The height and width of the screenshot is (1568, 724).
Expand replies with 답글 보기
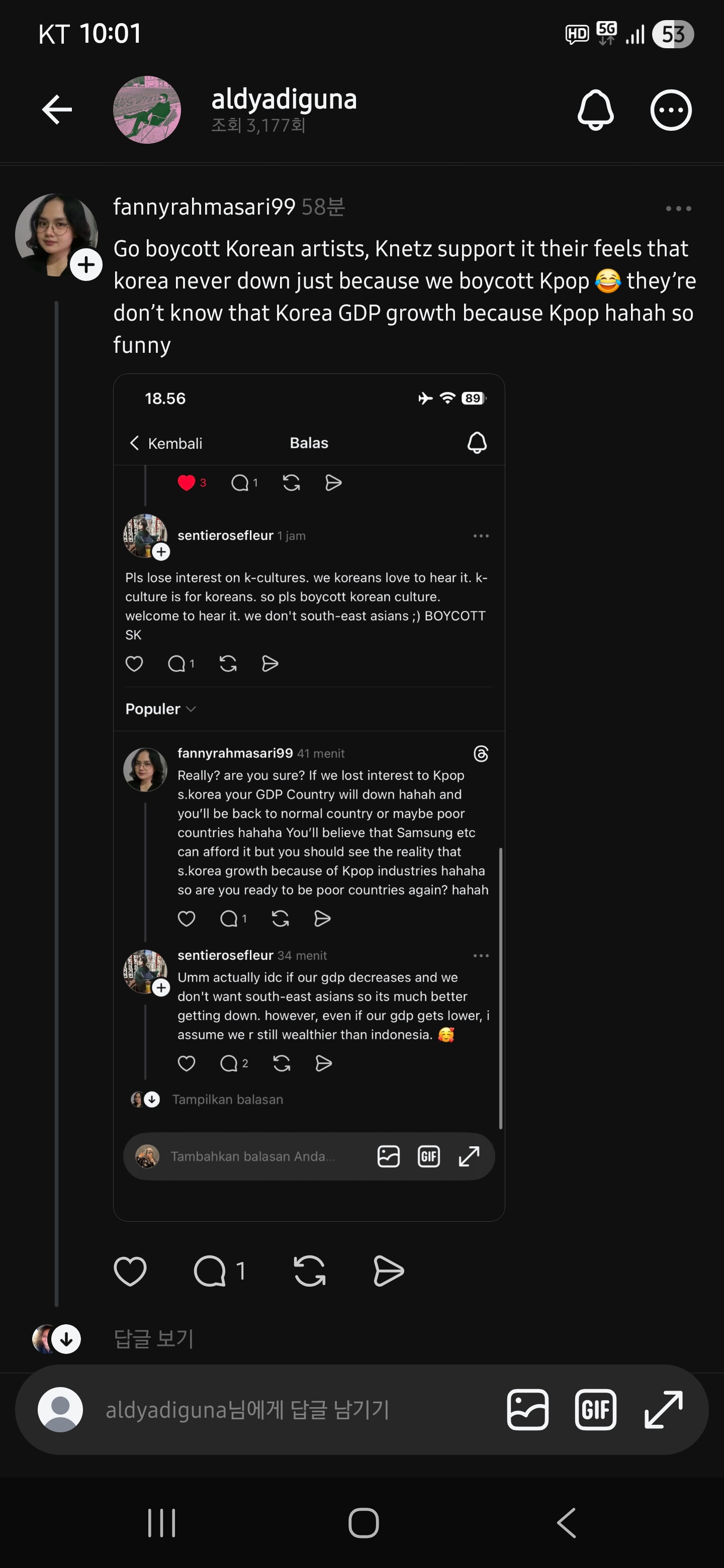tap(153, 1338)
